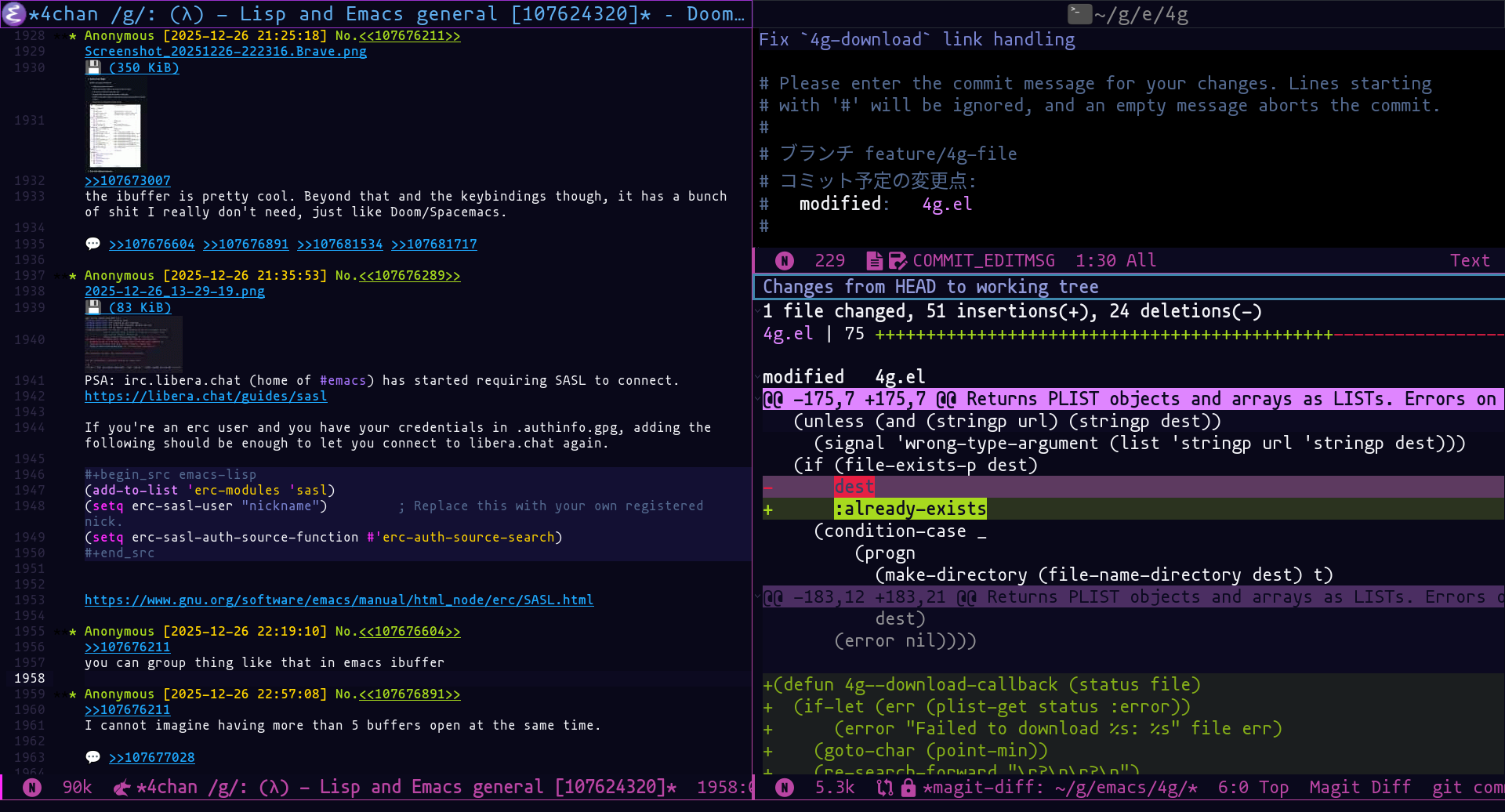Click the 4g.el file name in diffstat row

(788, 334)
